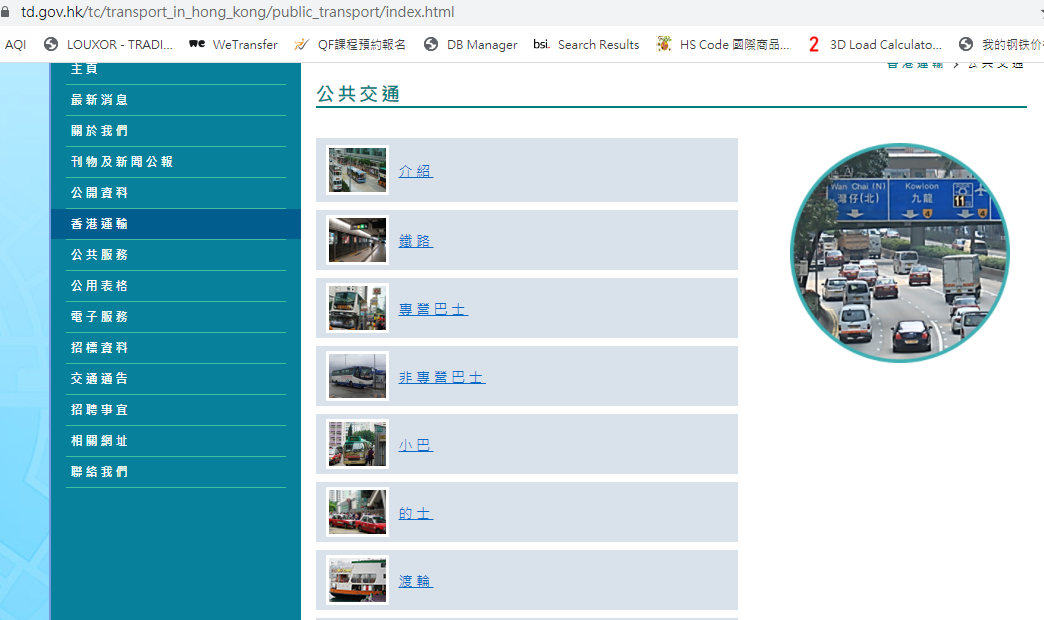Click the coach thumbnail beside 非專營巴士
1044x620 pixels.
pos(358,376)
